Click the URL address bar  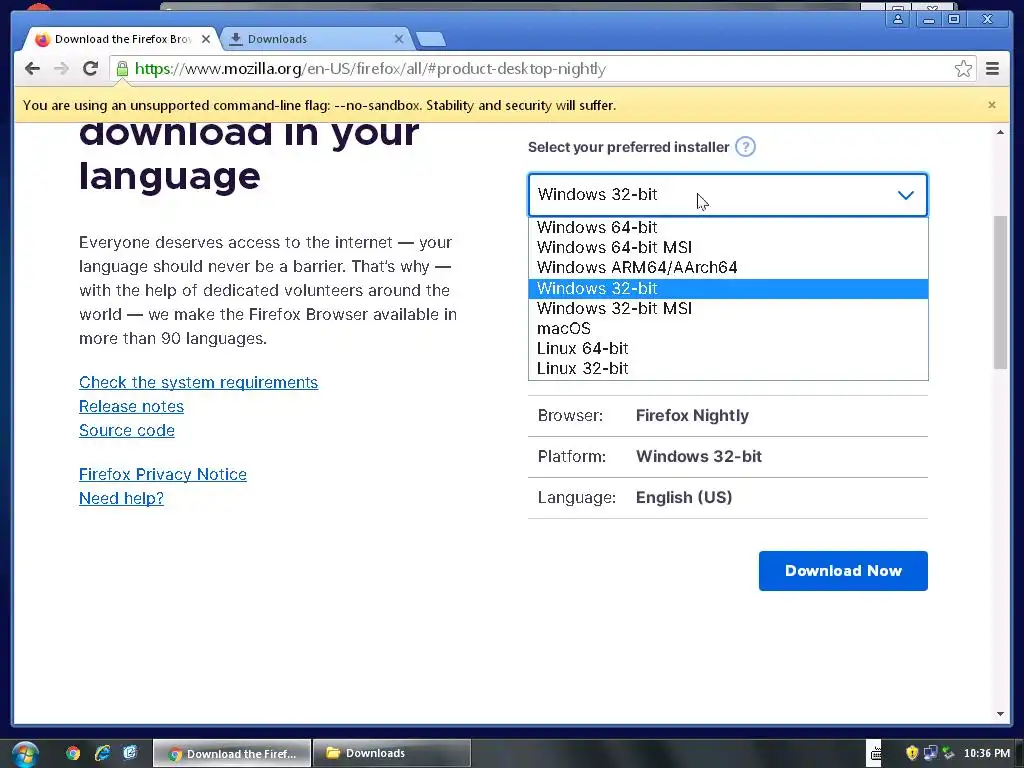point(542,69)
